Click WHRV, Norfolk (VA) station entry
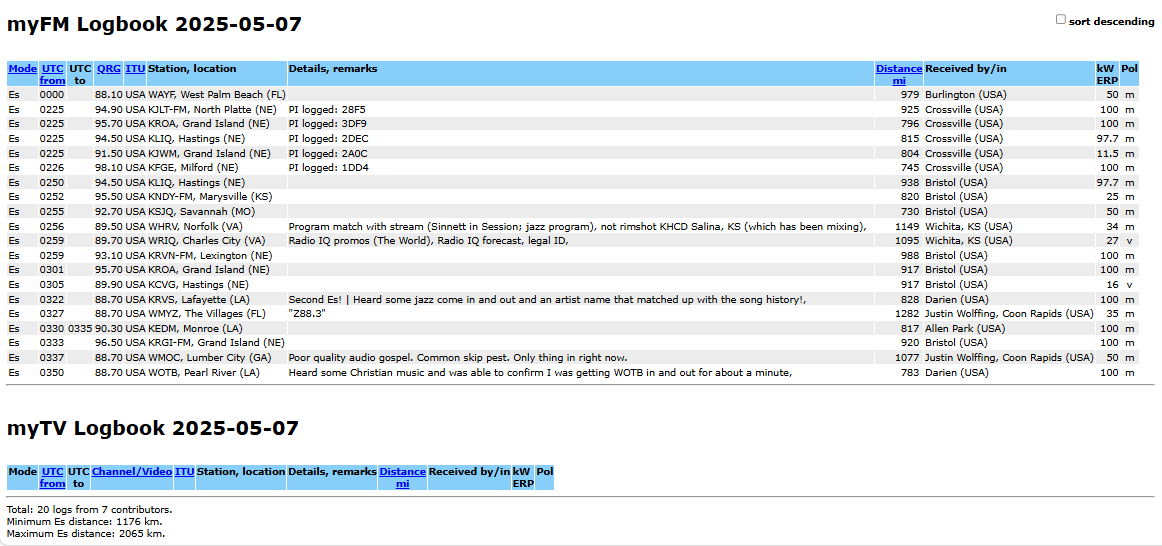The height and width of the screenshot is (546, 1162). pos(195,226)
